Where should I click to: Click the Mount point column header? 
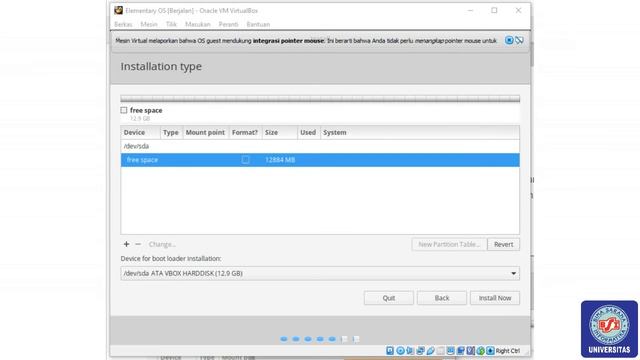click(x=205, y=132)
